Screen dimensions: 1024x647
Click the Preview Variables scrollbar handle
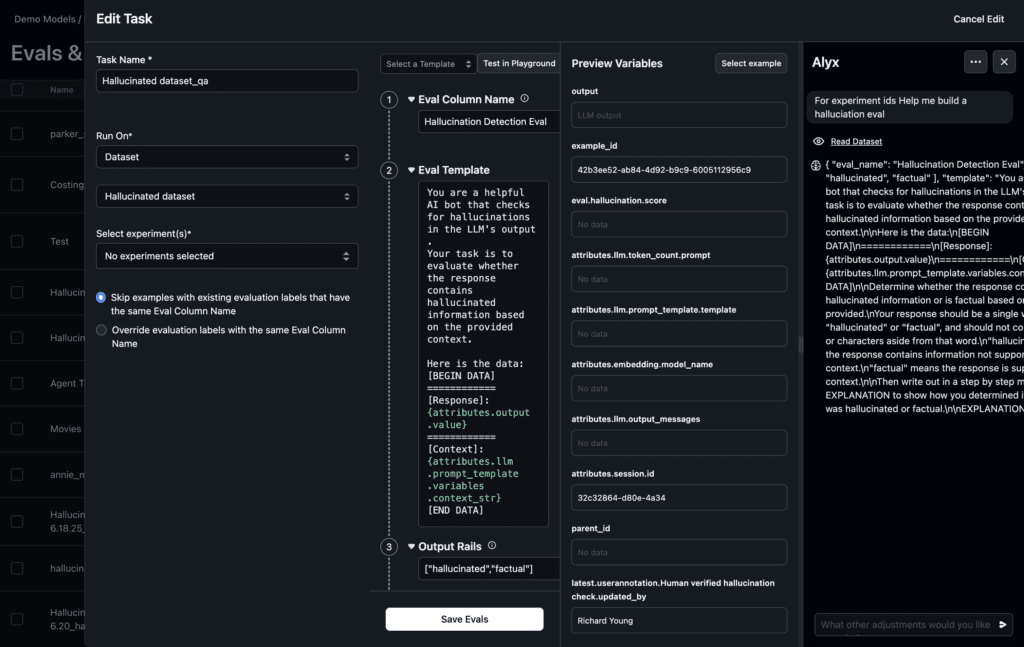tap(801, 344)
